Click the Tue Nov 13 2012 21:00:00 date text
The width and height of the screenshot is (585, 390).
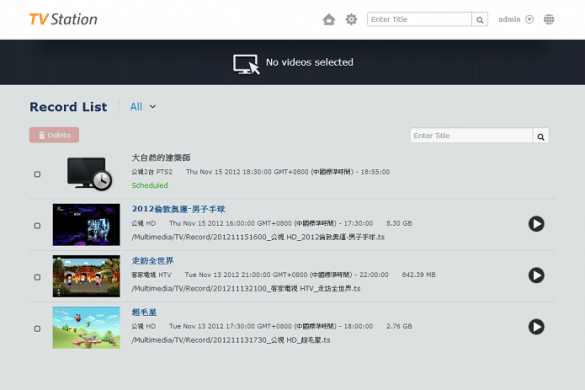coord(287,275)
